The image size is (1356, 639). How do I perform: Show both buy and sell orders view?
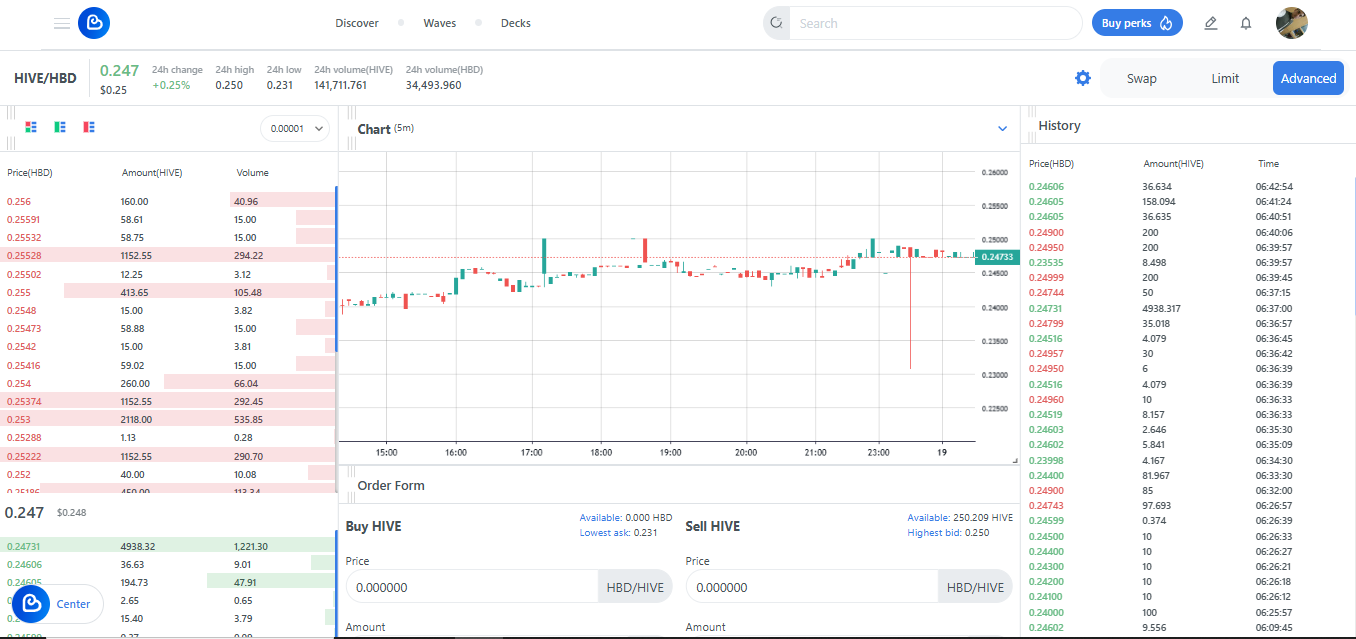pos(32,127)
